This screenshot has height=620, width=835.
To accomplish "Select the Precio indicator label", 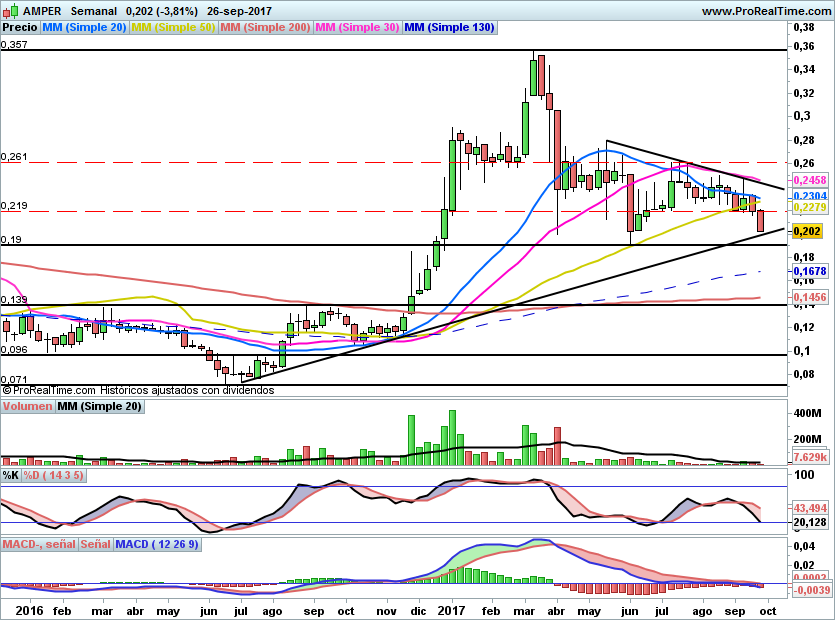I will 20,27.
